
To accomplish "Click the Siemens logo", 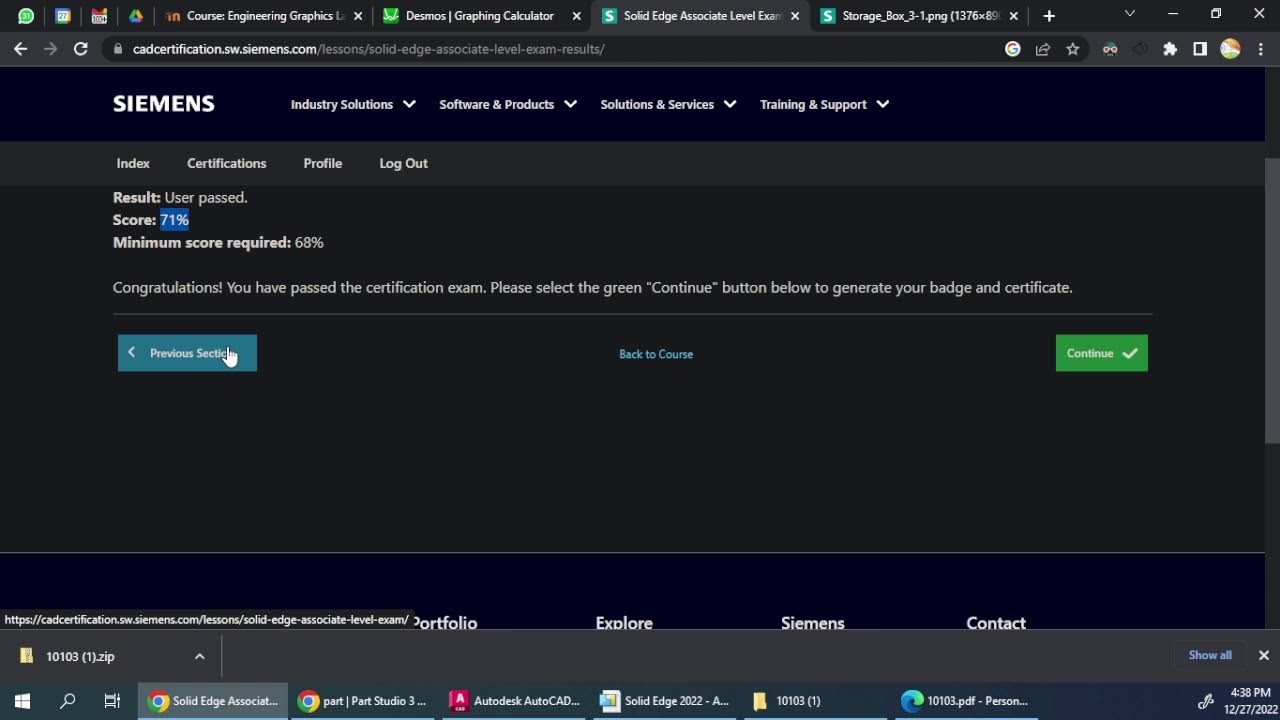I will click(164, 104).
